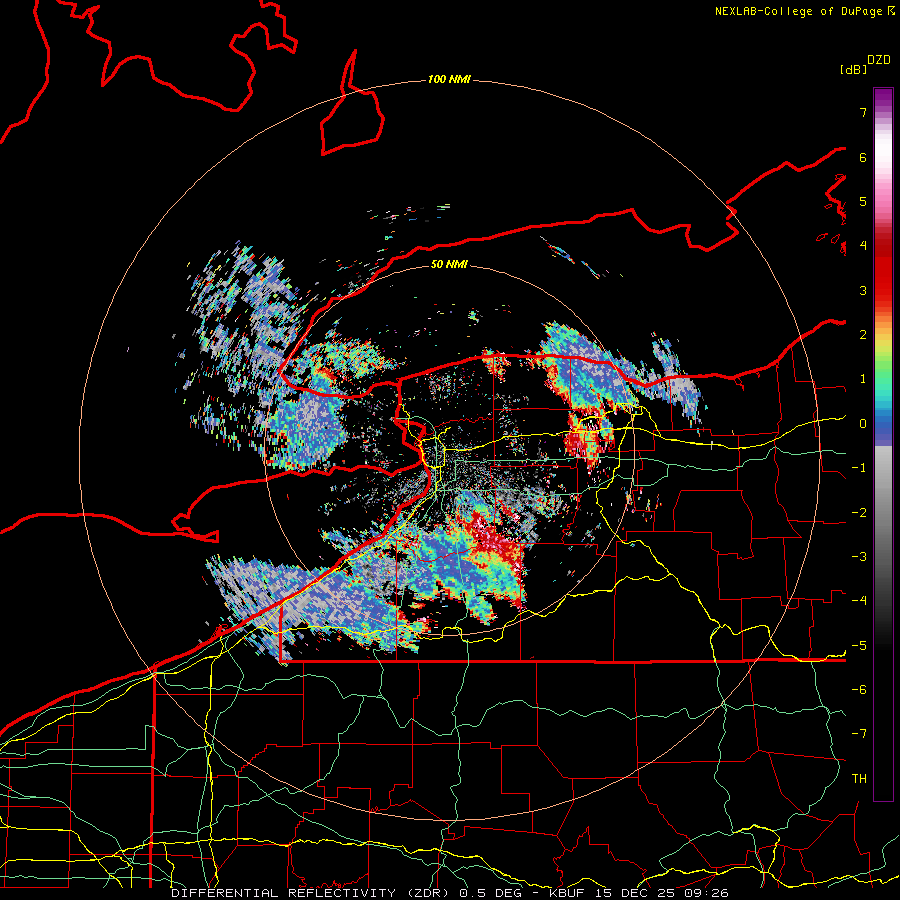The height and width of the screenshot is (900, 900).
Task: Click the vertical ZDR color bar legend
Action: (x=883, y=444)
